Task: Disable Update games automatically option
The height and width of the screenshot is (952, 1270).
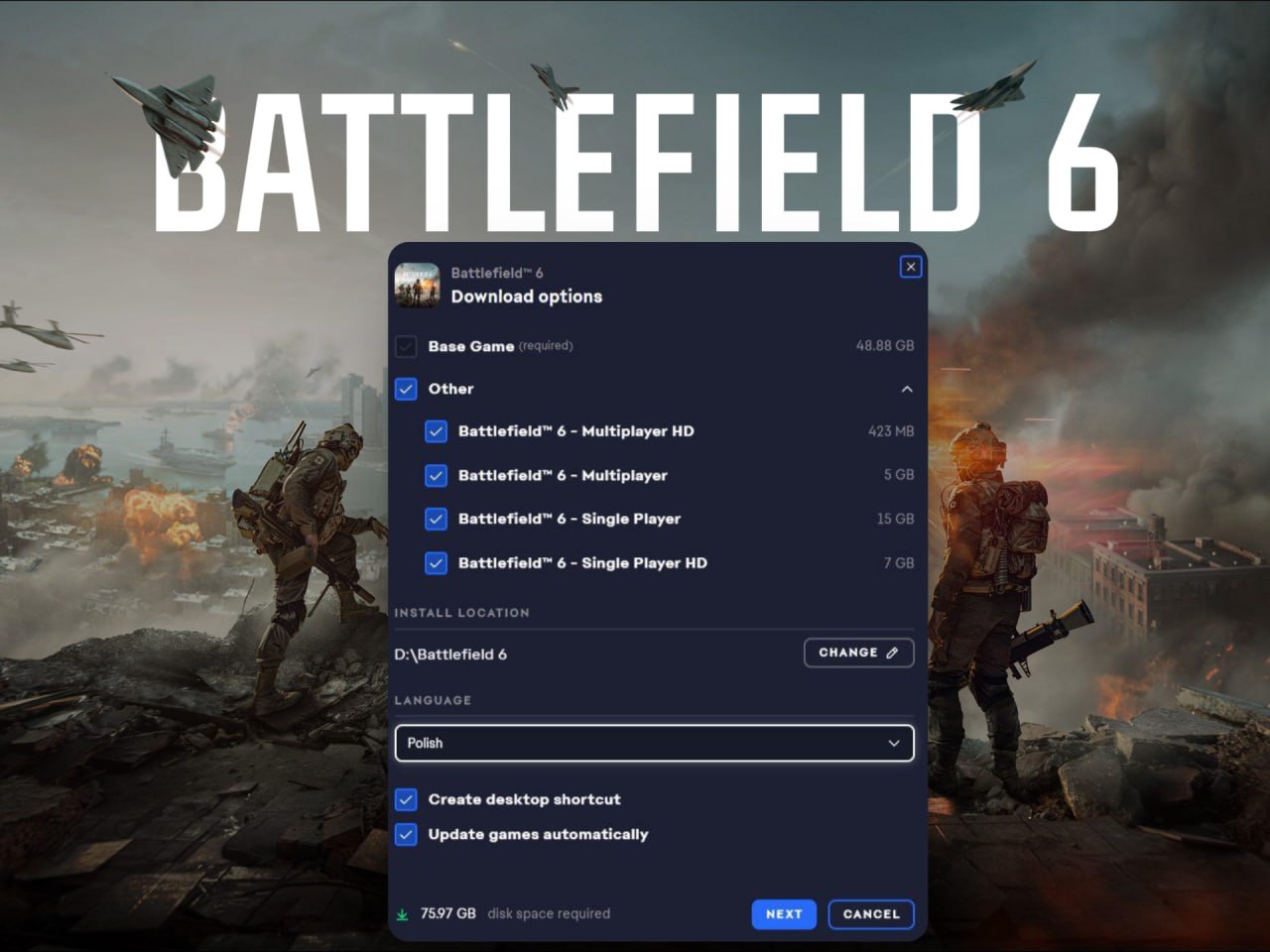Action: (x=406, y=834)
